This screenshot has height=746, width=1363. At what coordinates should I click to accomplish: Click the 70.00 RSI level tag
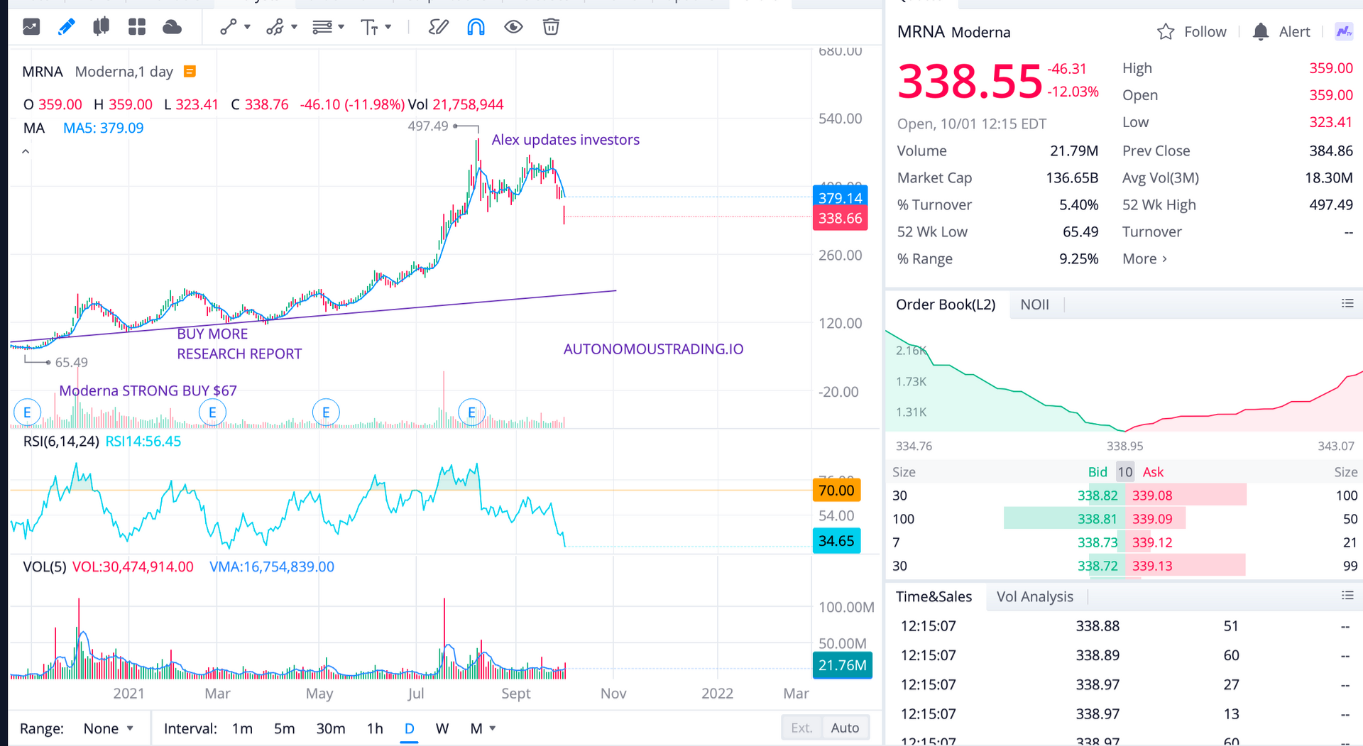(837, 490)
